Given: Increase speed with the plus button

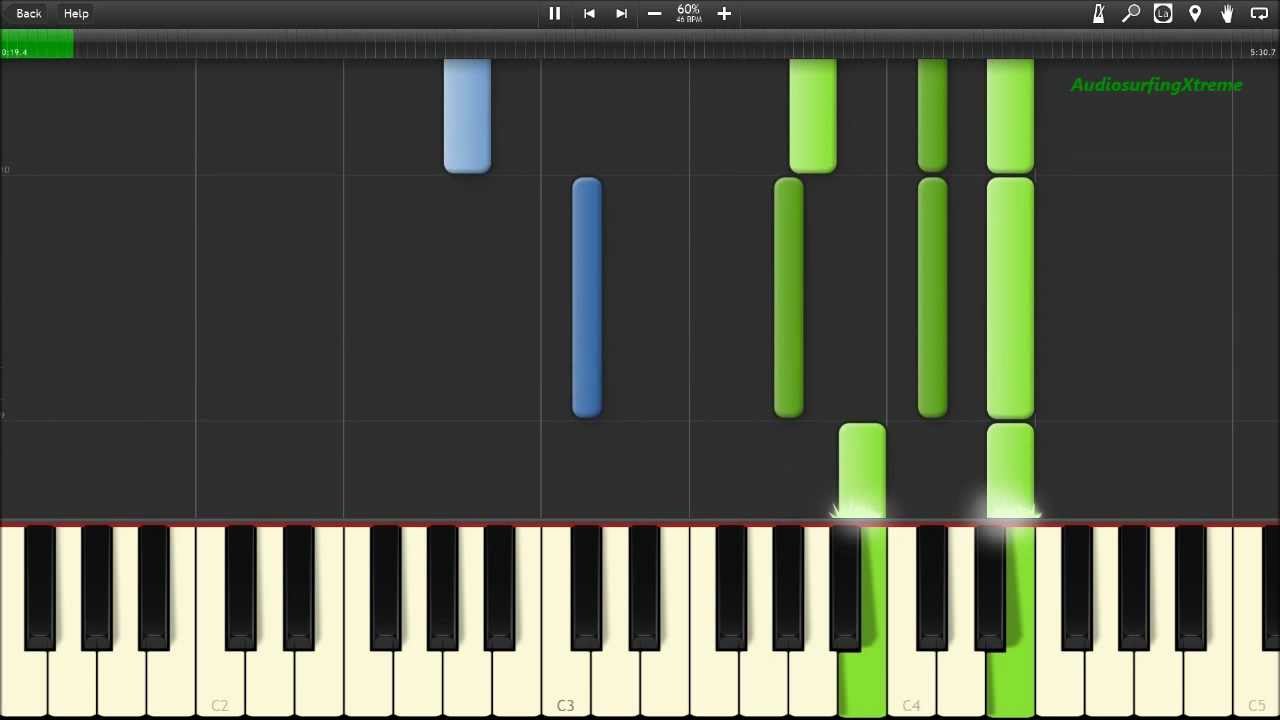Looking at the screenshot, I should tap(724, 14).
